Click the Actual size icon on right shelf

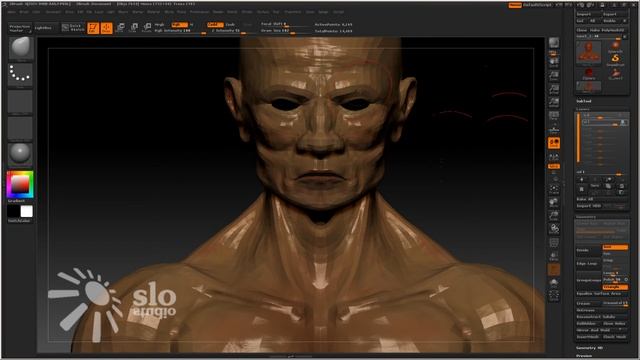tap(554, 89)
